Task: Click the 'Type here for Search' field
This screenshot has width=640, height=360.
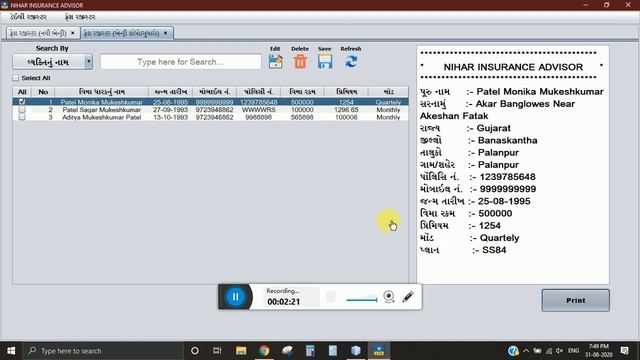Action: (x=181, y=62)
